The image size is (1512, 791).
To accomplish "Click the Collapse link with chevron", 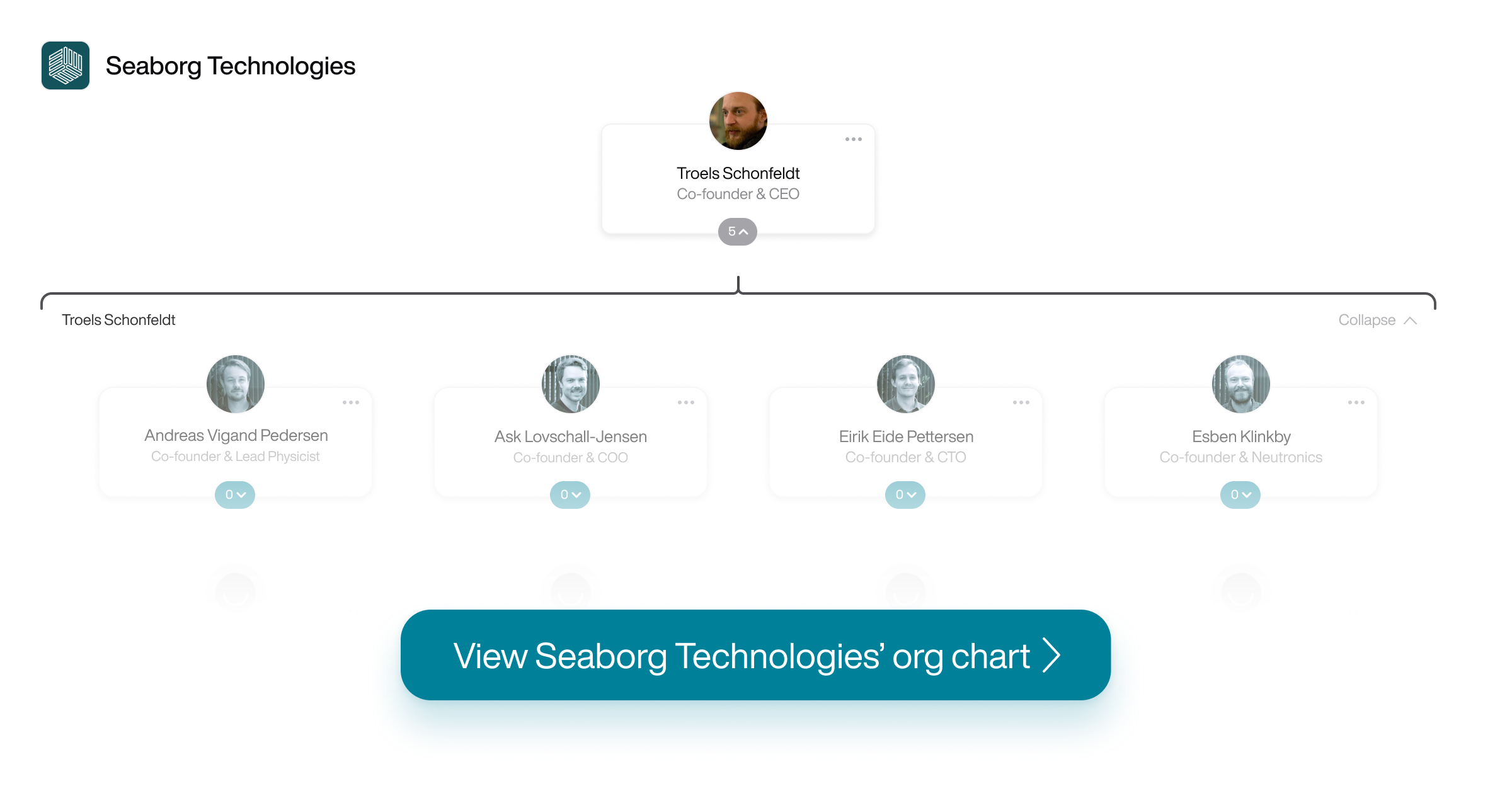I will [1378, 320].
